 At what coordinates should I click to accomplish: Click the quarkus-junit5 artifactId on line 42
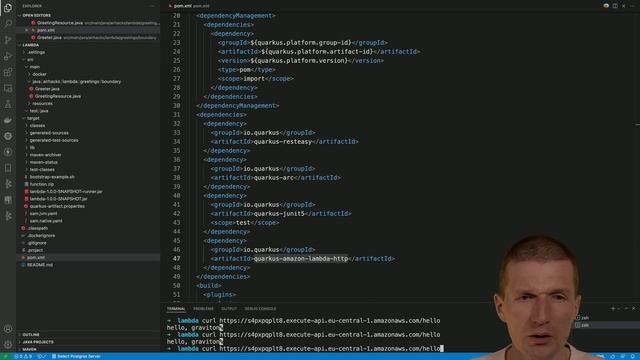click(x=279, y=214)
